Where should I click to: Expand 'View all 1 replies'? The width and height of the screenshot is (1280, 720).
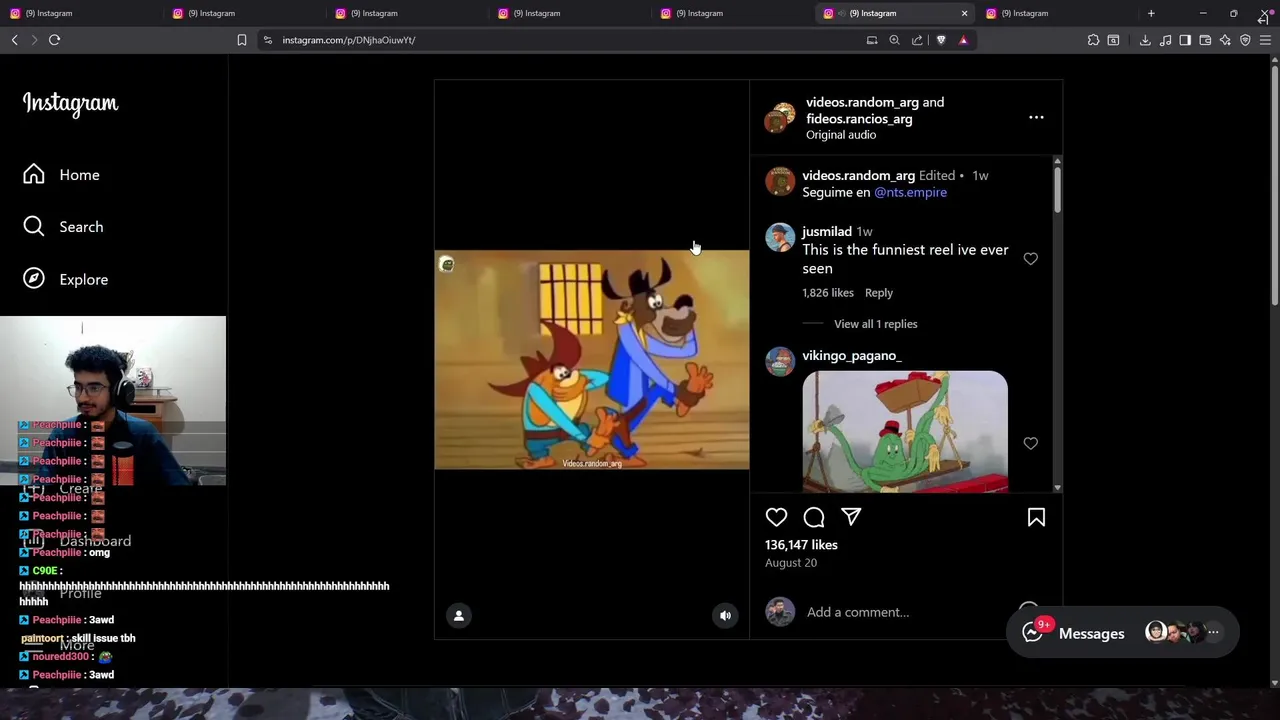(876, 324)
